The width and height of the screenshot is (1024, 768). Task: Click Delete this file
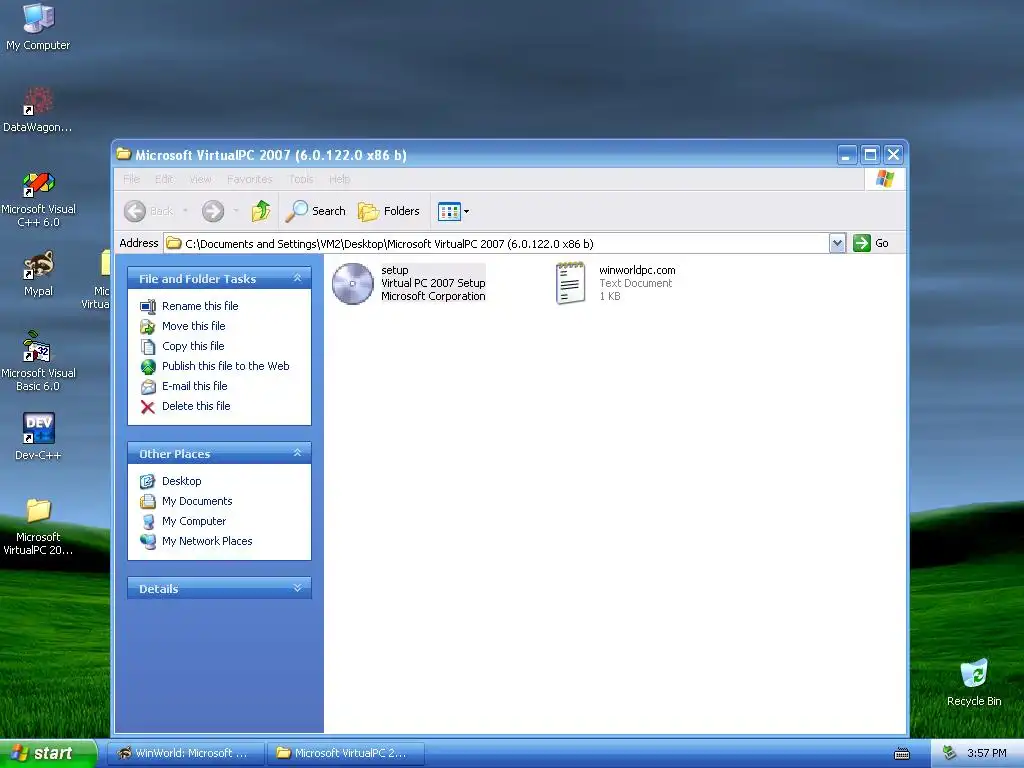[x=196, y=406]
